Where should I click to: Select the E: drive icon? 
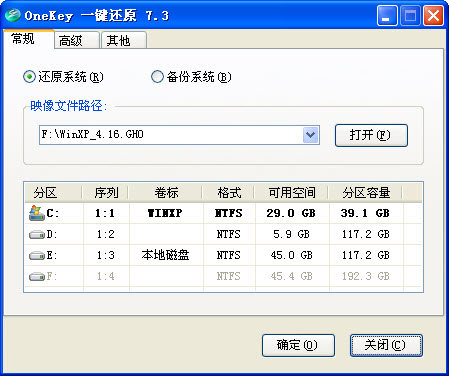point(37,256)
